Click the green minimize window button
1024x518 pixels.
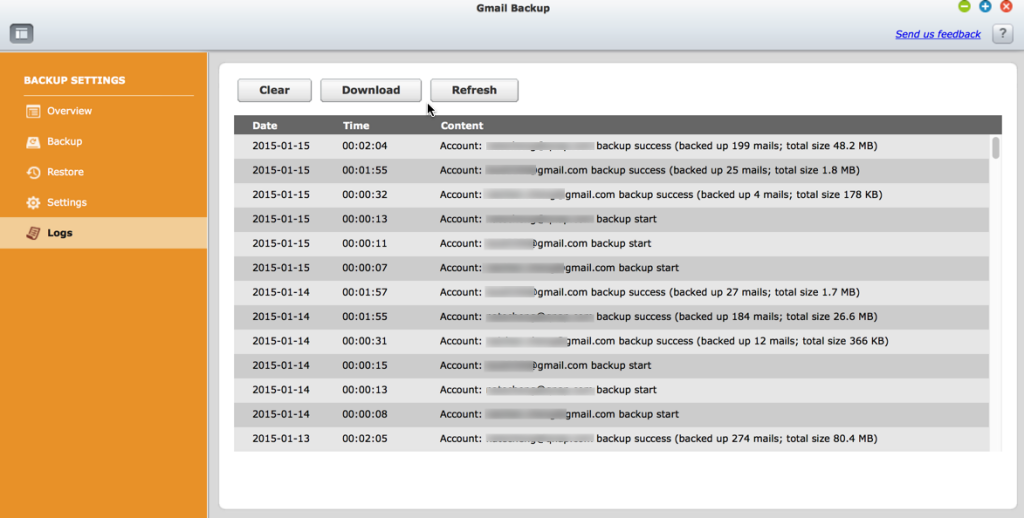(964, 7)
